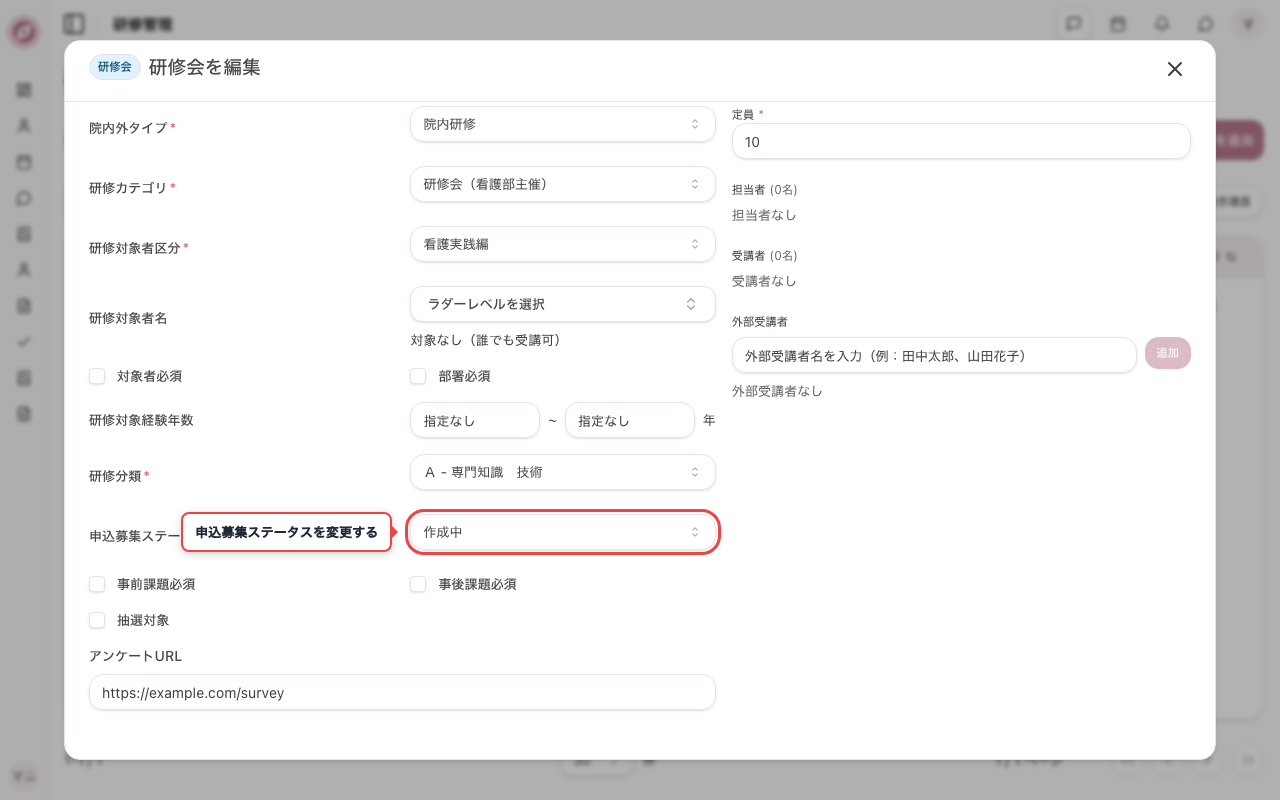Expand the 研修対象者区分 dropdown showing 看護実践編
The image size is (1280, 800).
pos(563,244)
